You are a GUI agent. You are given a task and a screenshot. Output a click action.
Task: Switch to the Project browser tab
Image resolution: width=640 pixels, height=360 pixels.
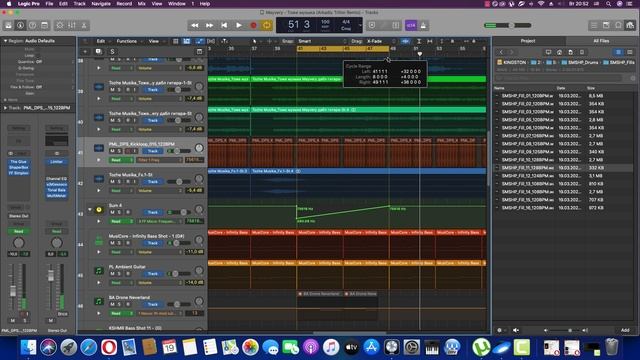[528, 41]
